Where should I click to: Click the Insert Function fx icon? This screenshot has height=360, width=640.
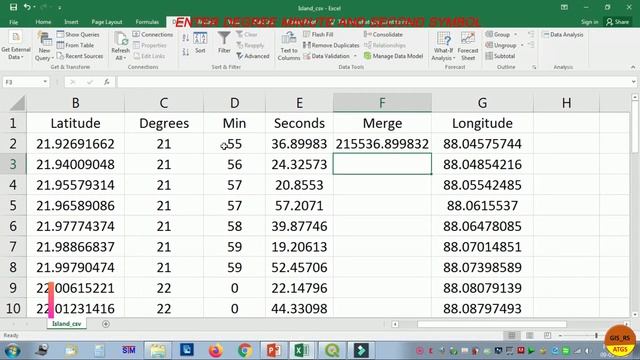click(107, 82)
